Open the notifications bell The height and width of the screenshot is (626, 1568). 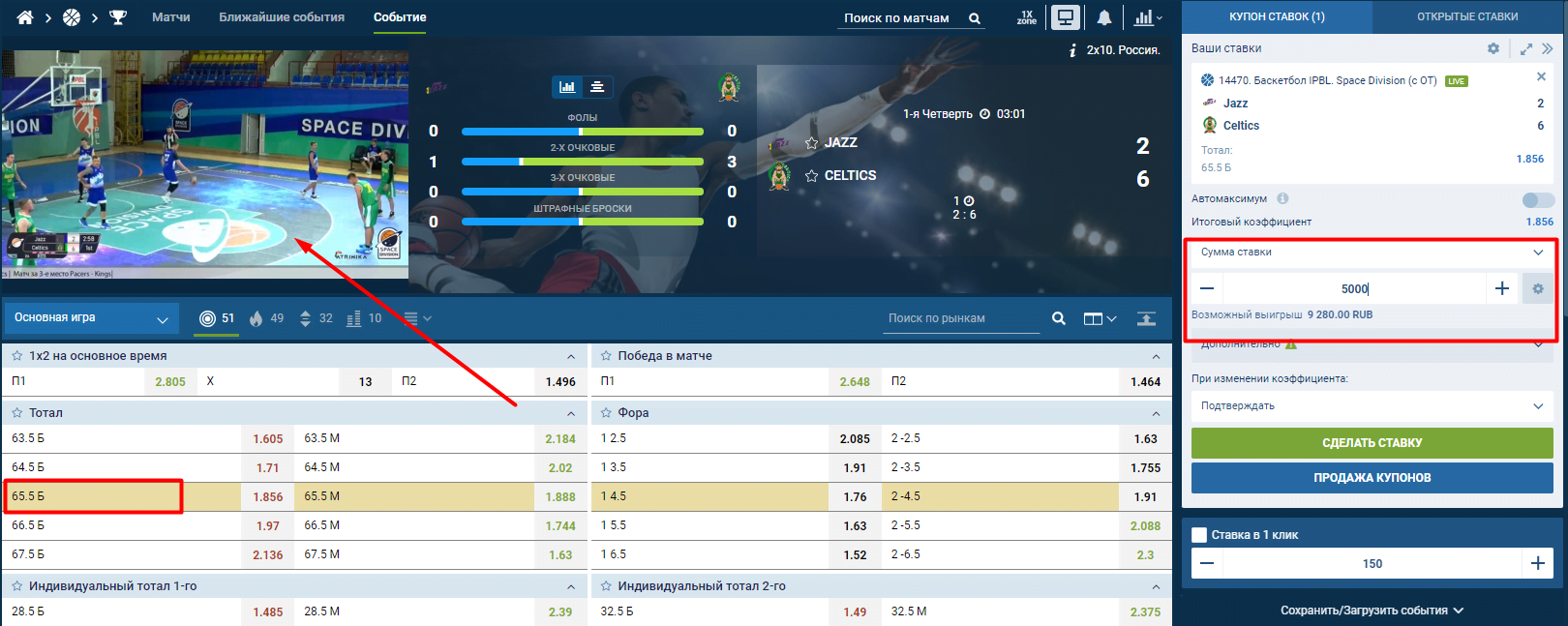(1104, 17)
